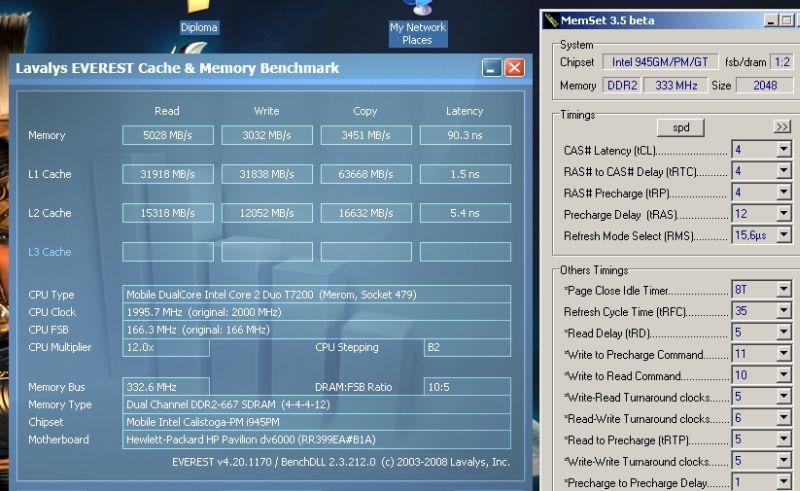Open the Read to Precharge (tRTP) dropdown

784,439
